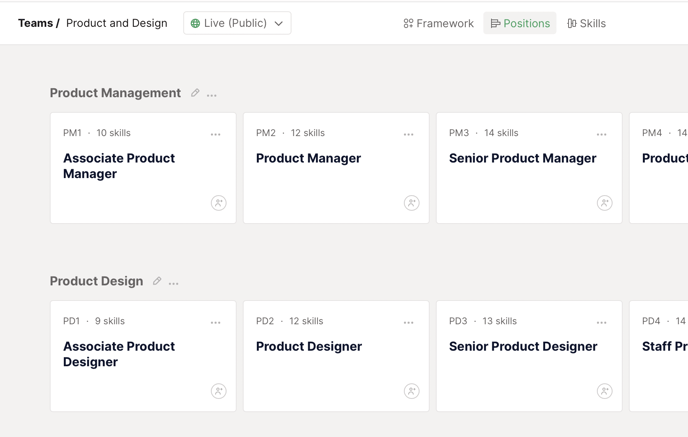The height and width of the screenshot is (437, 688).
Task: Switch to the Framework tab
Action: coord(438,23)
